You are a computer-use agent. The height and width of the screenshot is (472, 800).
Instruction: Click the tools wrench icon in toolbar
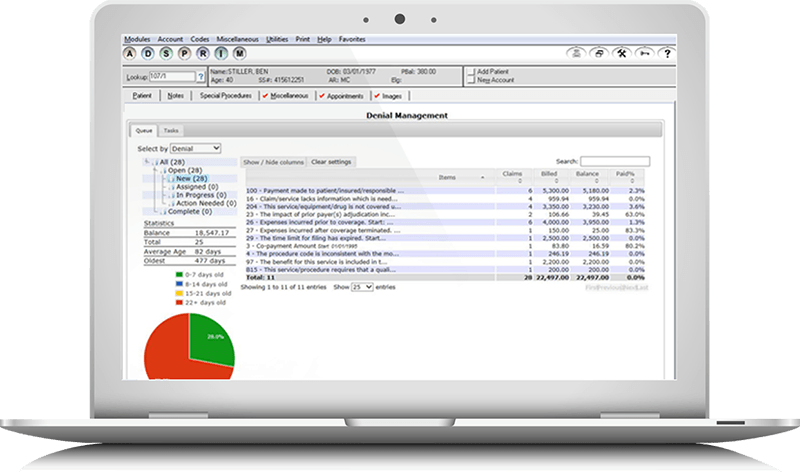click(x=620, y=54)
